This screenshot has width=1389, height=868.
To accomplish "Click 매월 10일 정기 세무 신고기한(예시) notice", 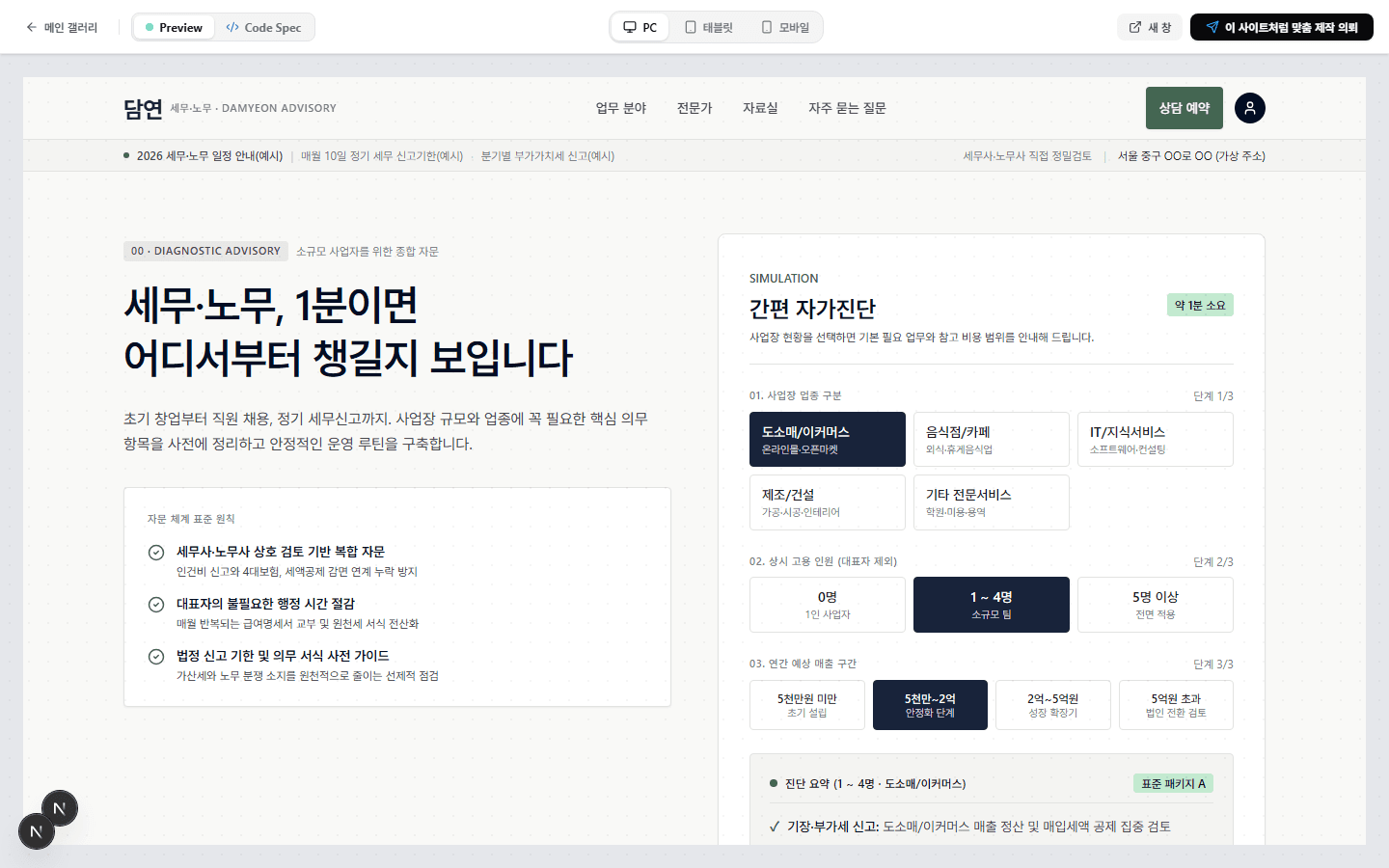I will [382, 156].
